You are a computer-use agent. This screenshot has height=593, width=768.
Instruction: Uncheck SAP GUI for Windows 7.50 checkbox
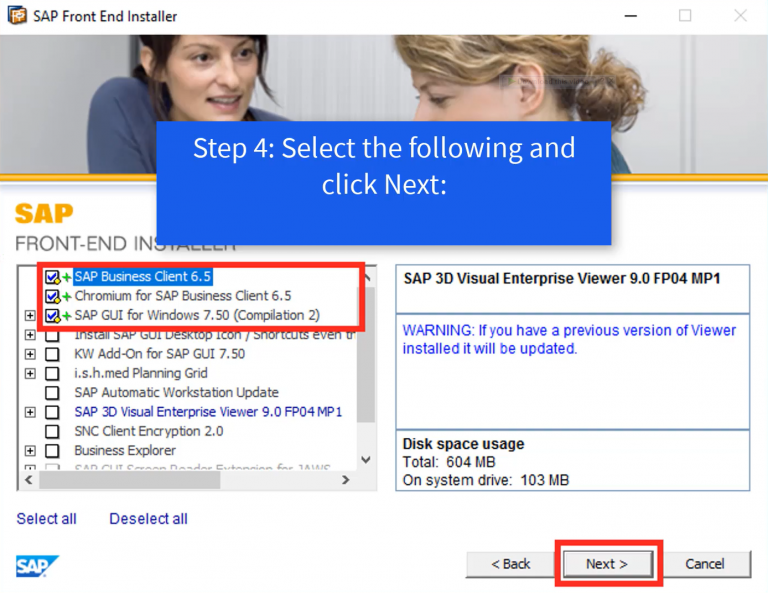pos(52,316)
